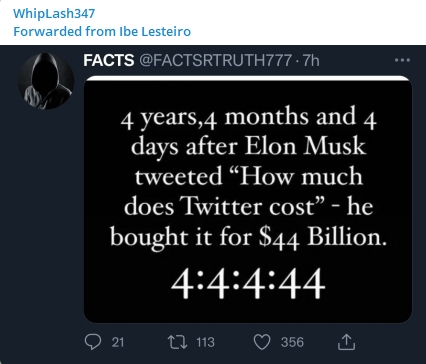Screen dimensions: 426x364
Task: Open the @FACTSRTRUTH777 handle
Action: (x=215, y=60)
